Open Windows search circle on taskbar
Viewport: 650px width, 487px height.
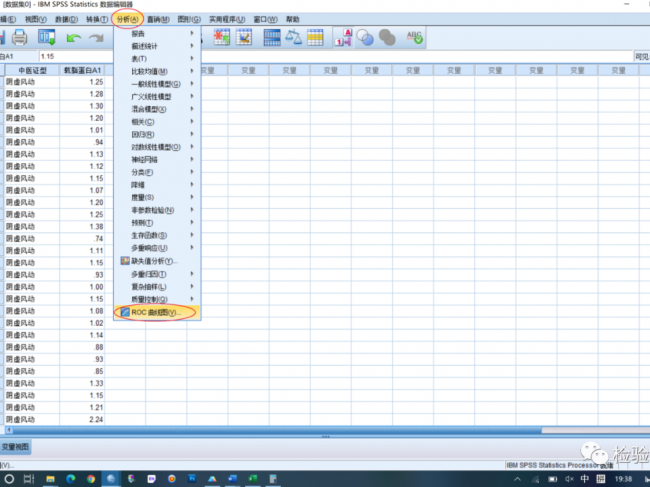pyautogui.click(x=9, y=479)
